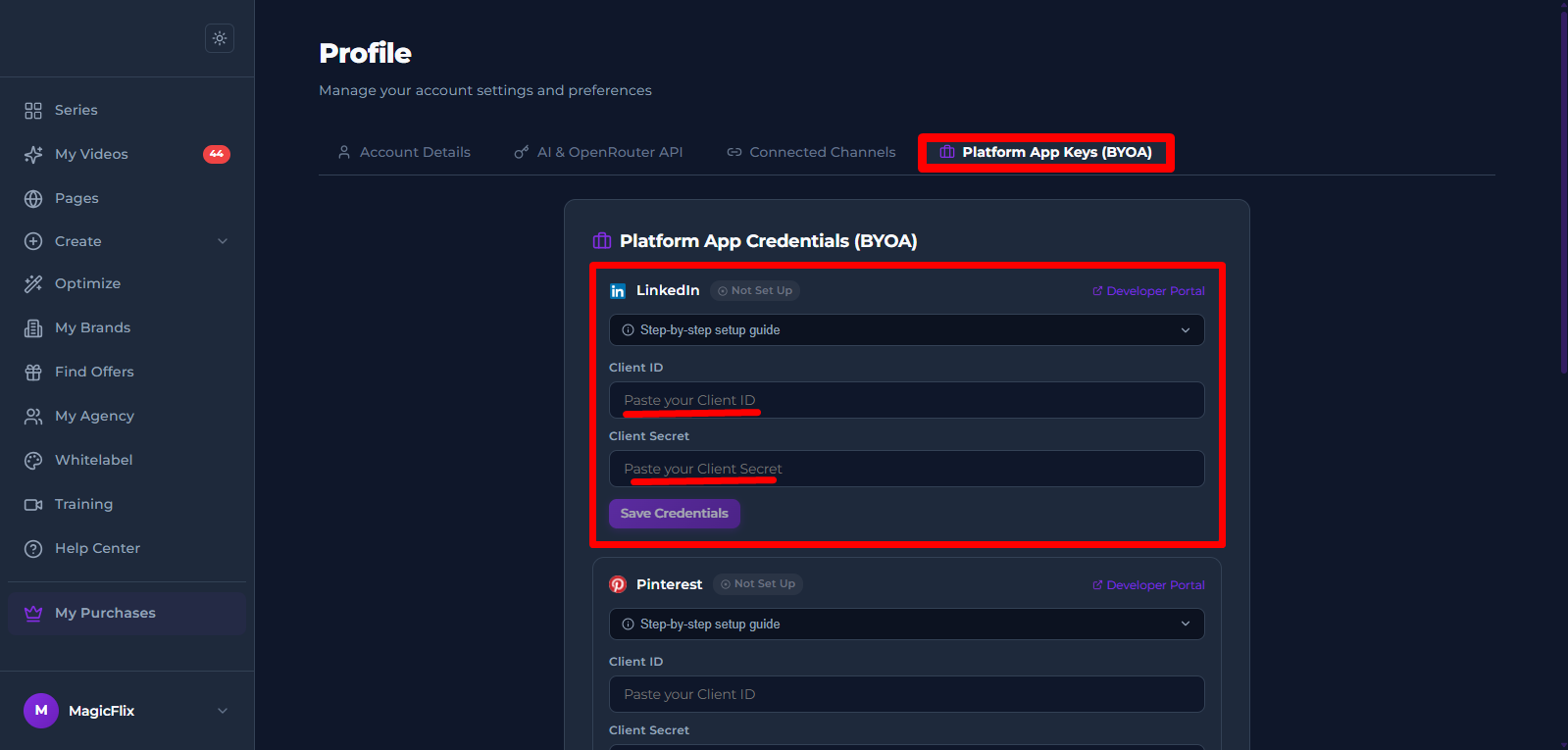Open Pinterest Developer Portal link
This screenshot has height=750, width=1568.
[x=1148, y=585]
